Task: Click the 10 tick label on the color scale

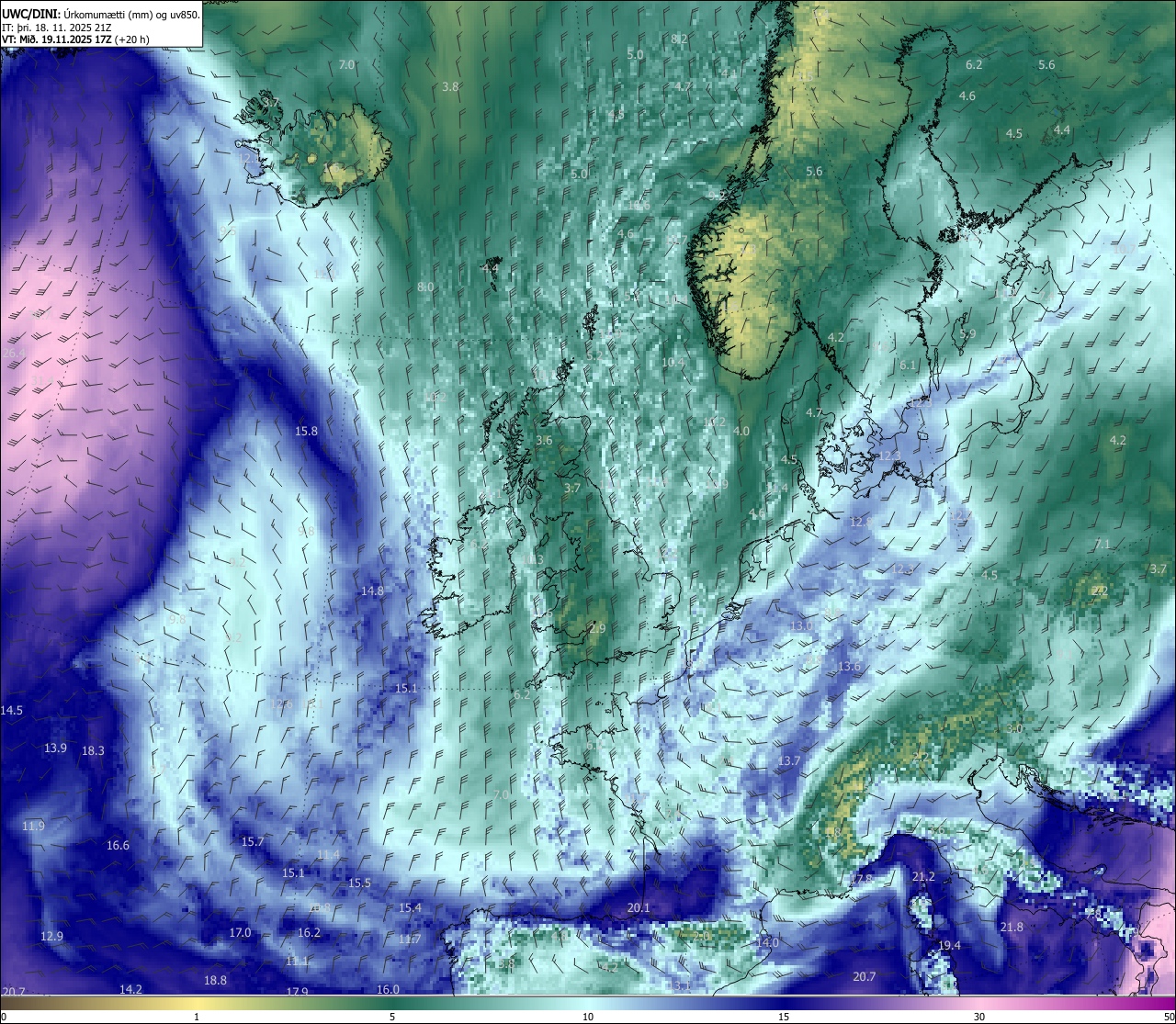Action: 588,1017
